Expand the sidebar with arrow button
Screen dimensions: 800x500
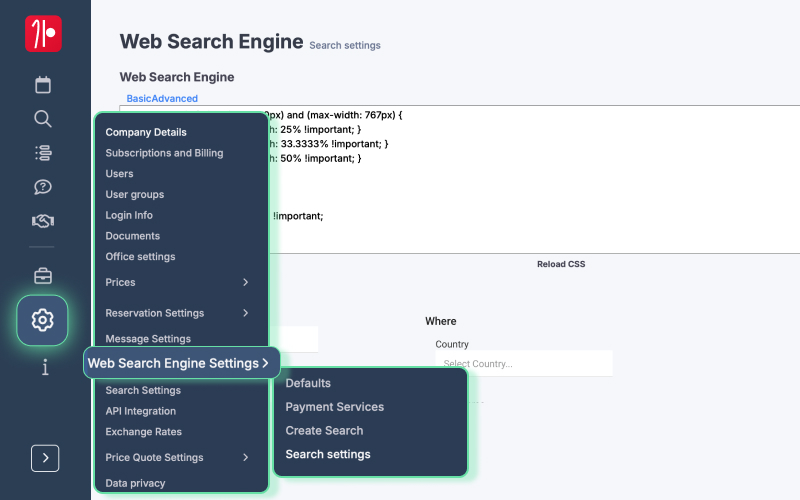(x=45, y=458)
